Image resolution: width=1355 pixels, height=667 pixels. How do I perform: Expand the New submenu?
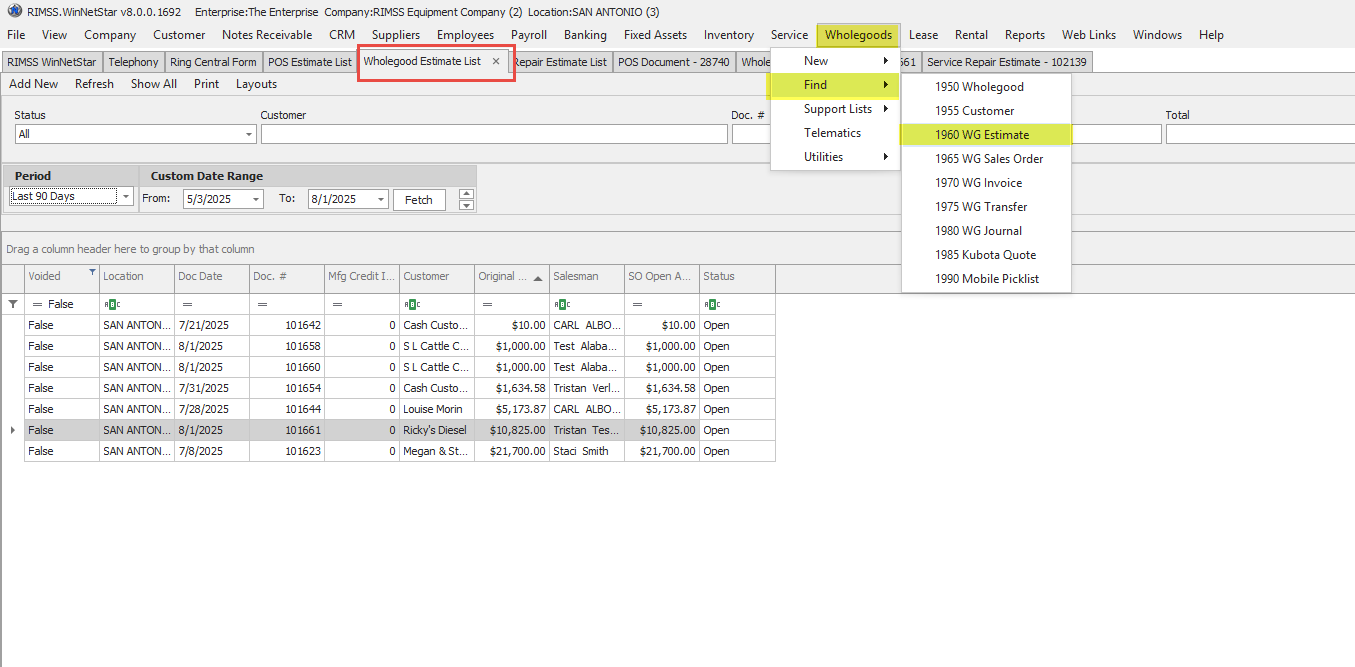click(x=836, y=61)
